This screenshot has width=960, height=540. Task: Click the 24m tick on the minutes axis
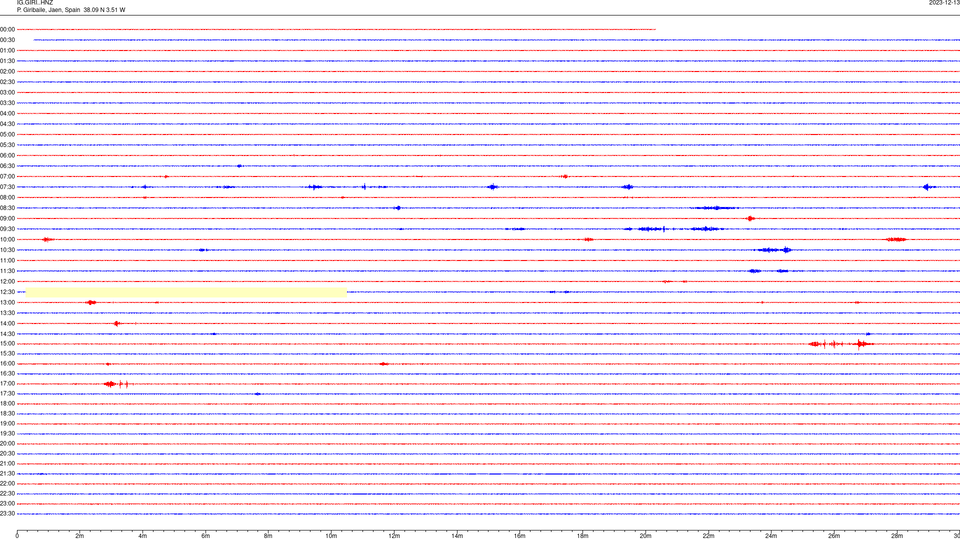771,536
